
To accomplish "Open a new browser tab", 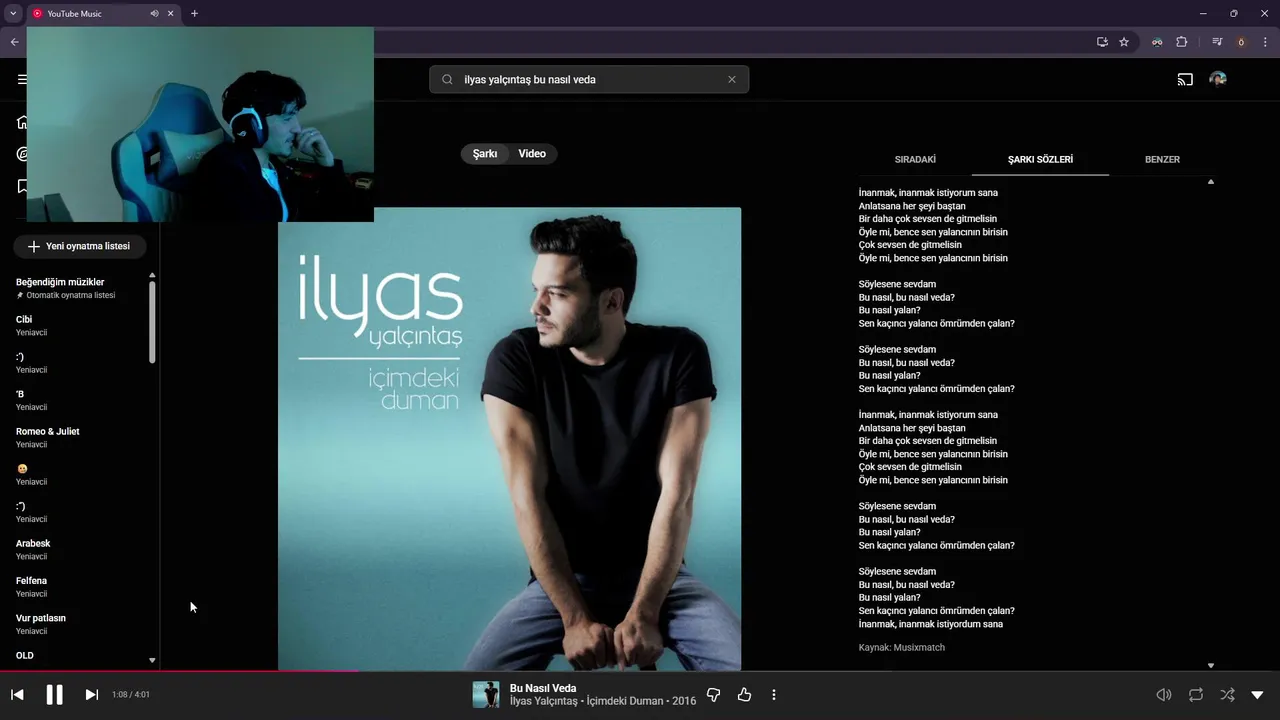I will [194, 14].
